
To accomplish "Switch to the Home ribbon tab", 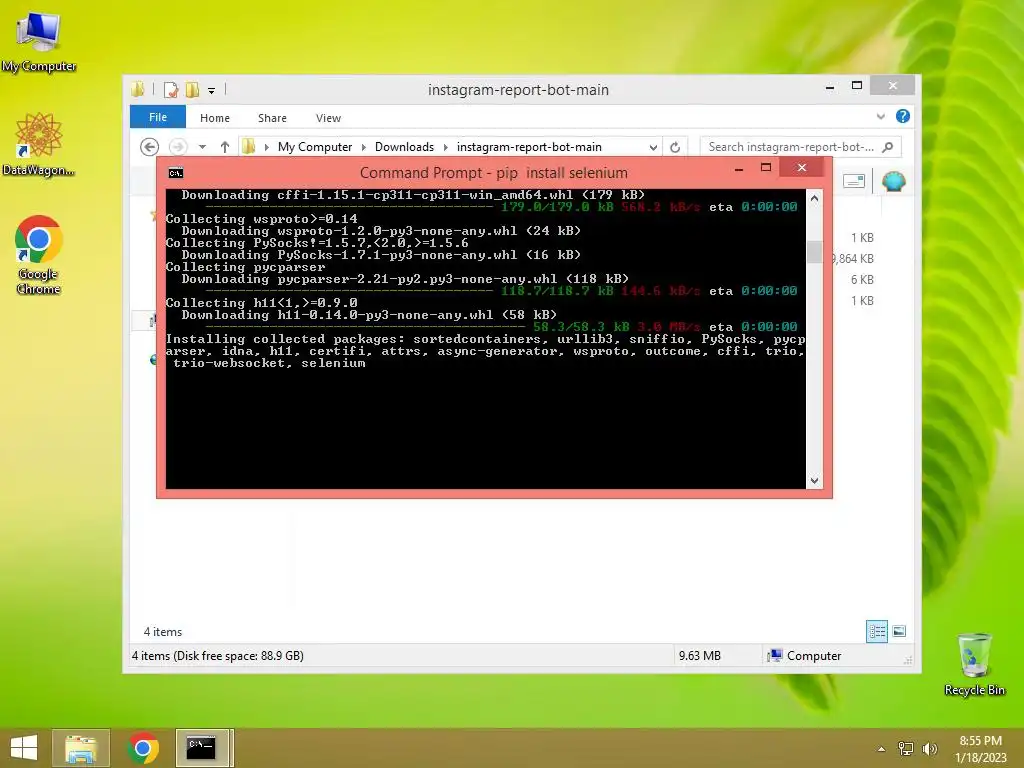I will pyautogui.click(x=215, y=118).
